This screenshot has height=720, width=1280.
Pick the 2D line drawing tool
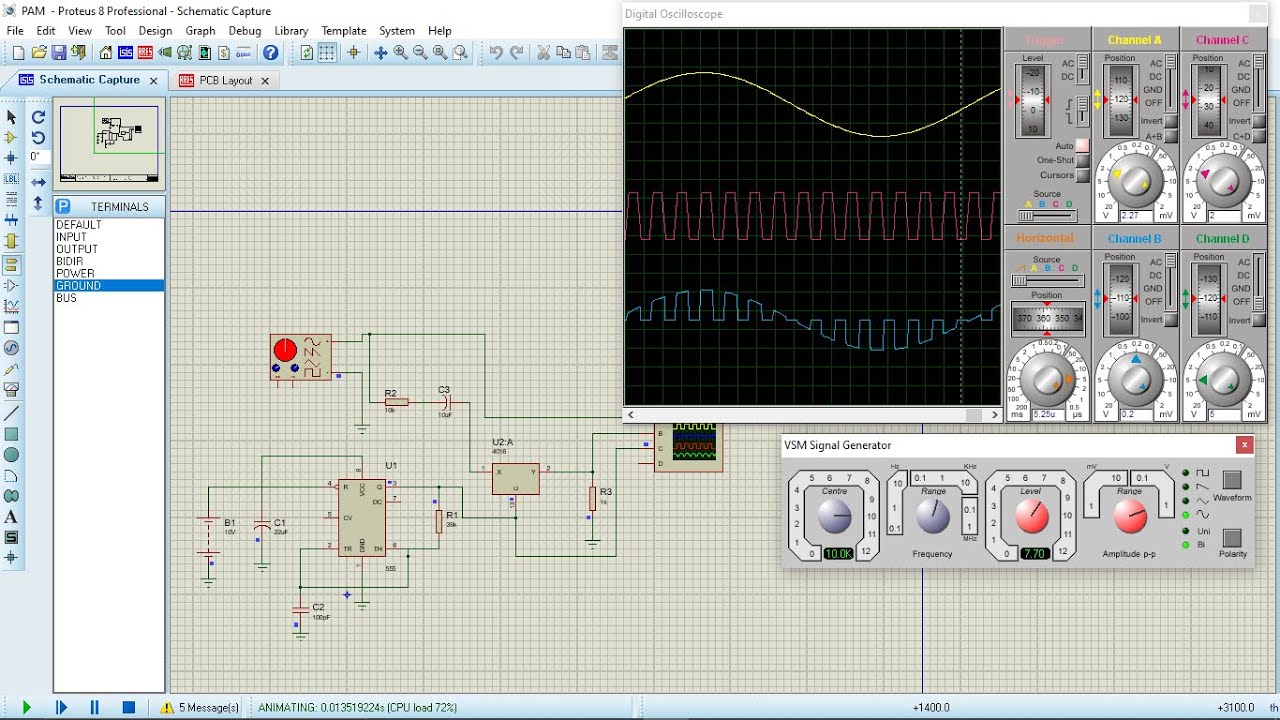(x=11, y=413)
